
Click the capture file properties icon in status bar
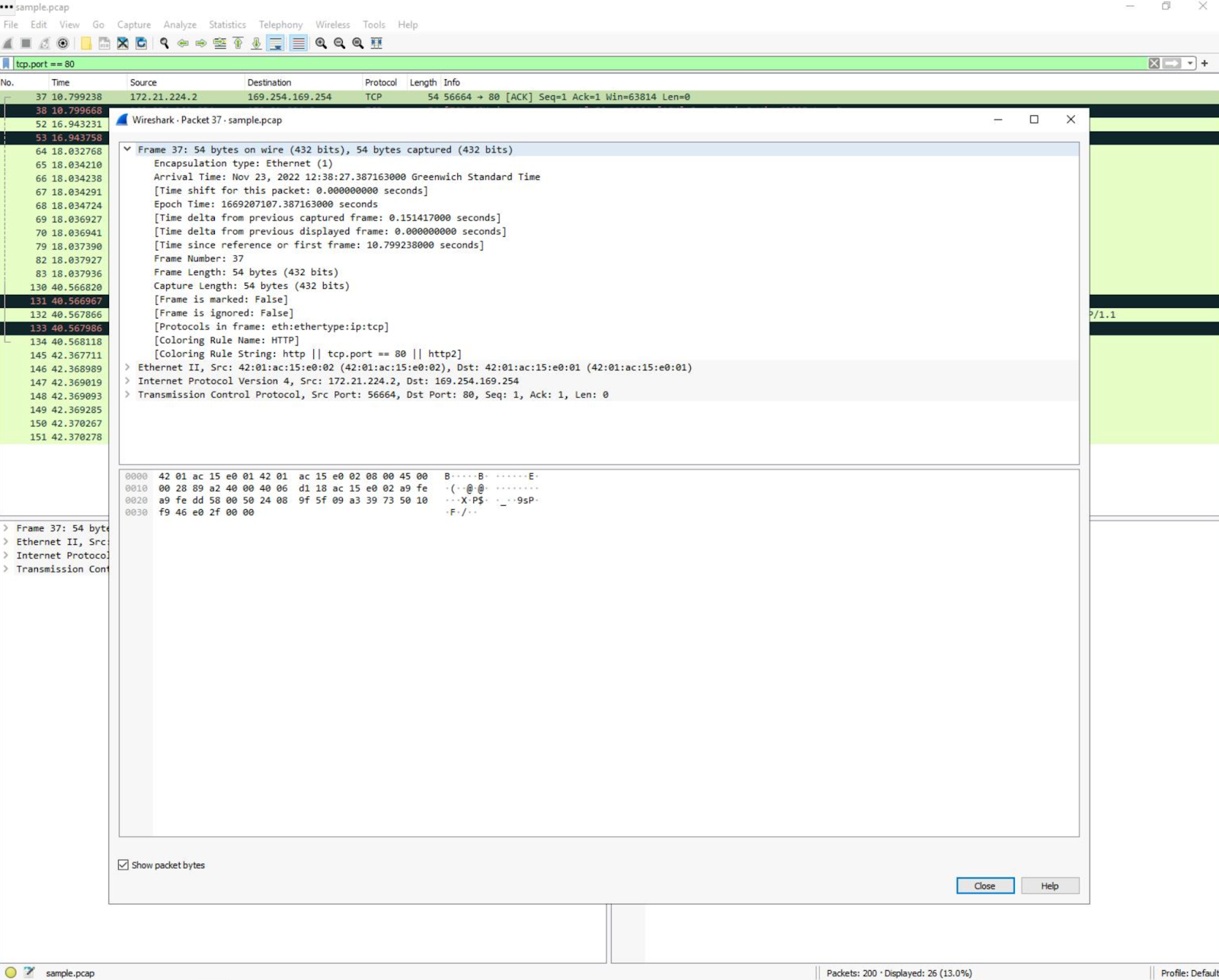29,972
